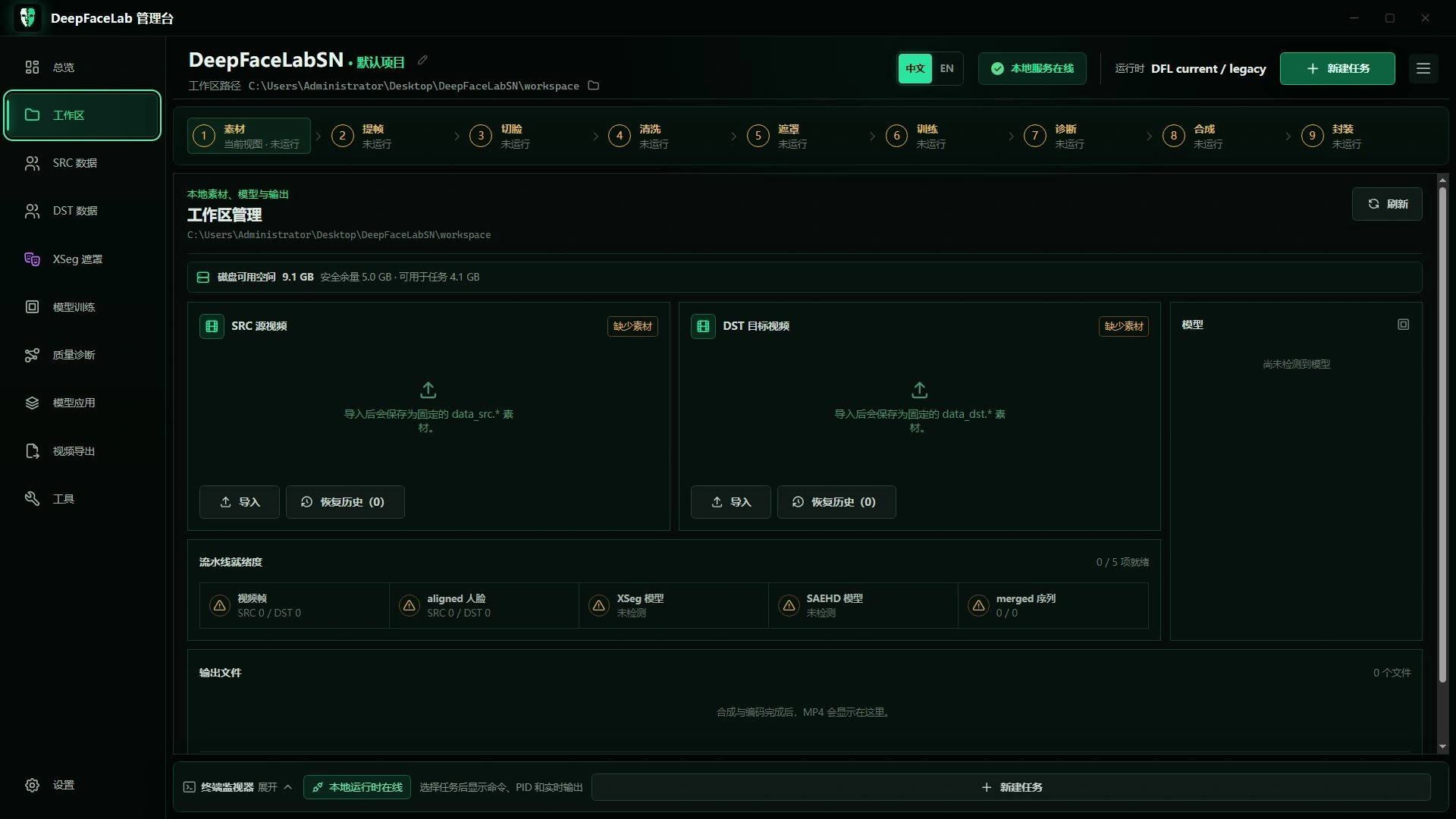Click the 刷新 refresh button
1456x819 pixels.
pos(1387,204)
